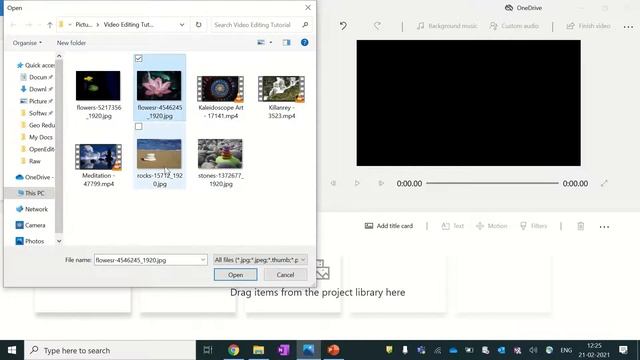Click the Undo arrow in Video Editor
Image resolution: width=640 pixels, height=360 pixels.
point(343,26)
